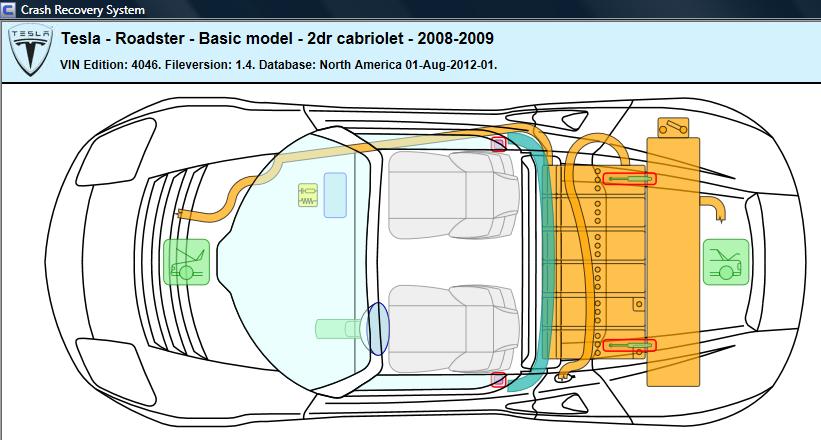Image resolution: width=821 pixels, height=440 pixels.
Task: Click the lower pink sensor near the door
Action: pos(498,379)
